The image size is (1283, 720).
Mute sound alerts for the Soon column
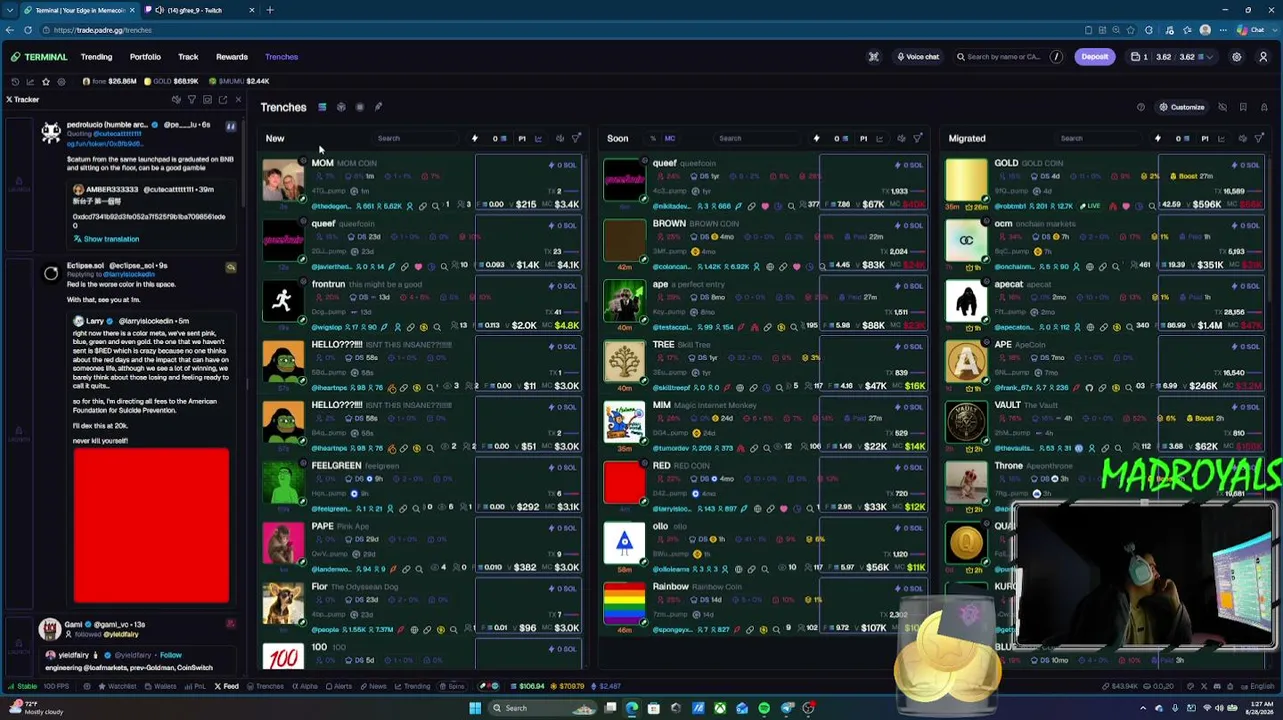click(901, 139)
